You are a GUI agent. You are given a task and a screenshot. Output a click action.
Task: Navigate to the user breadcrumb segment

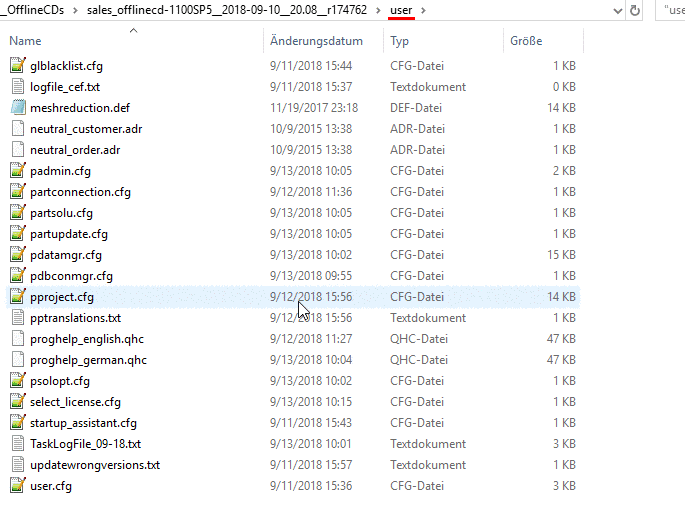[x=401, y=10]
